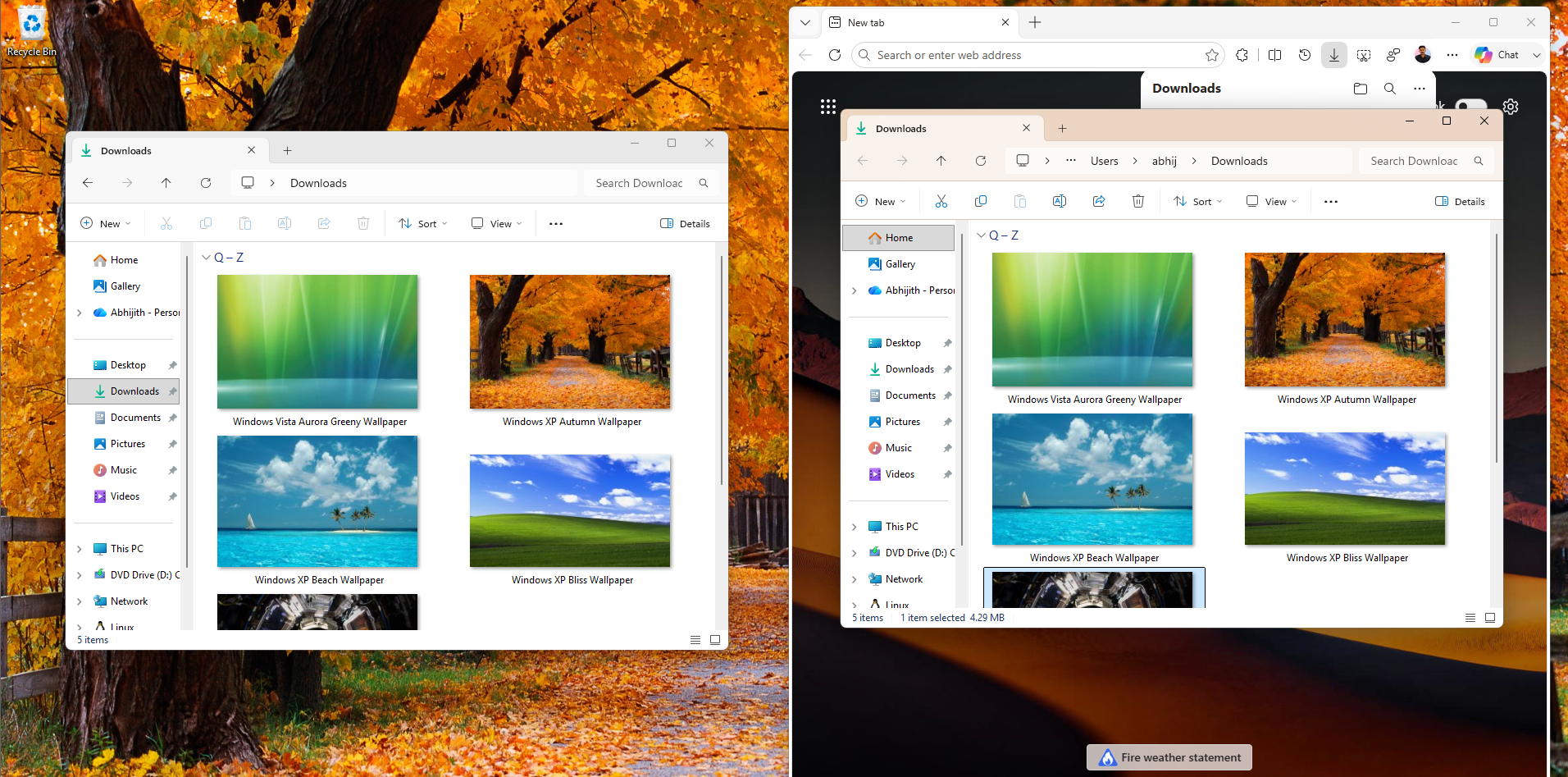
Task: Open Edge new tab page settings gear
Action: pyautogui.click(x=1511, y=107)
